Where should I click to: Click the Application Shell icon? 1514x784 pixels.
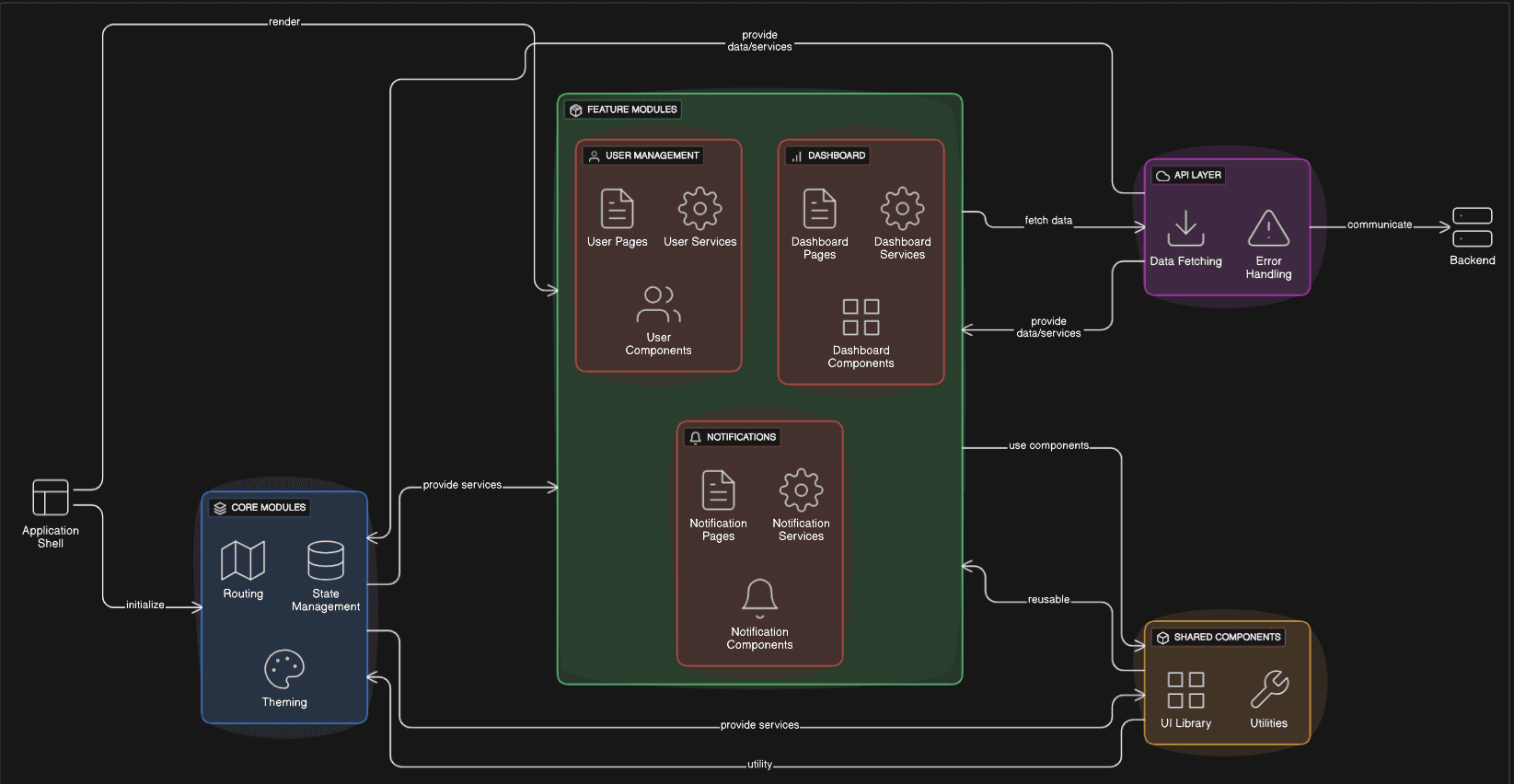[x=51, y=498]
